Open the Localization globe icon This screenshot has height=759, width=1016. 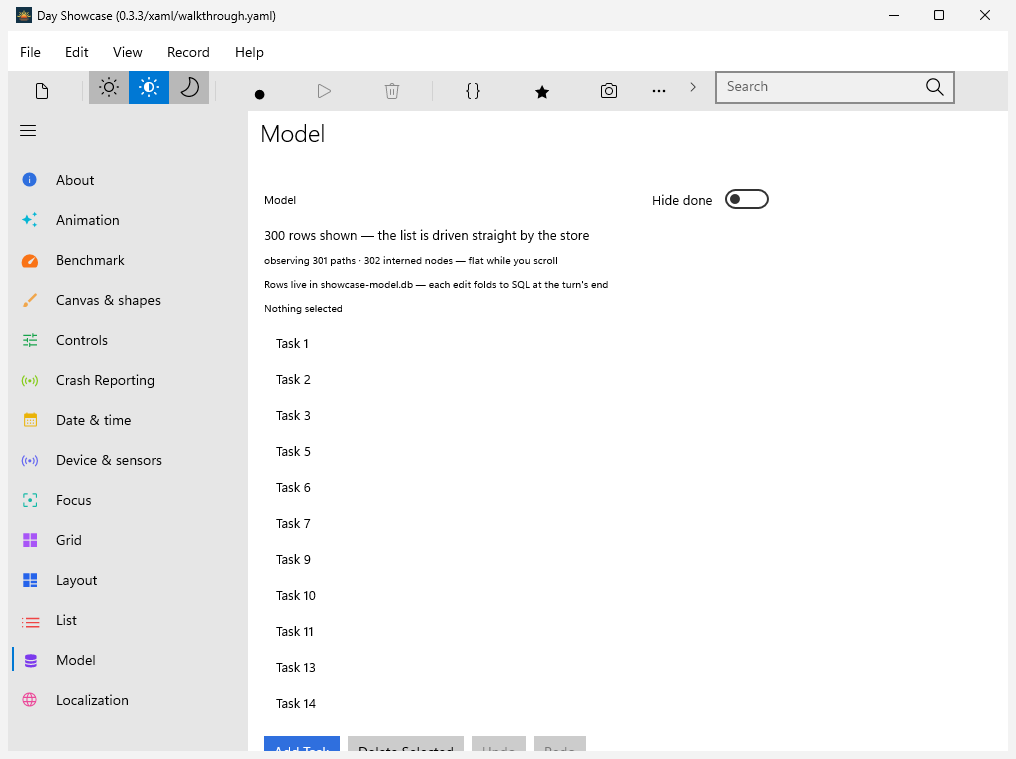point(30,700)
